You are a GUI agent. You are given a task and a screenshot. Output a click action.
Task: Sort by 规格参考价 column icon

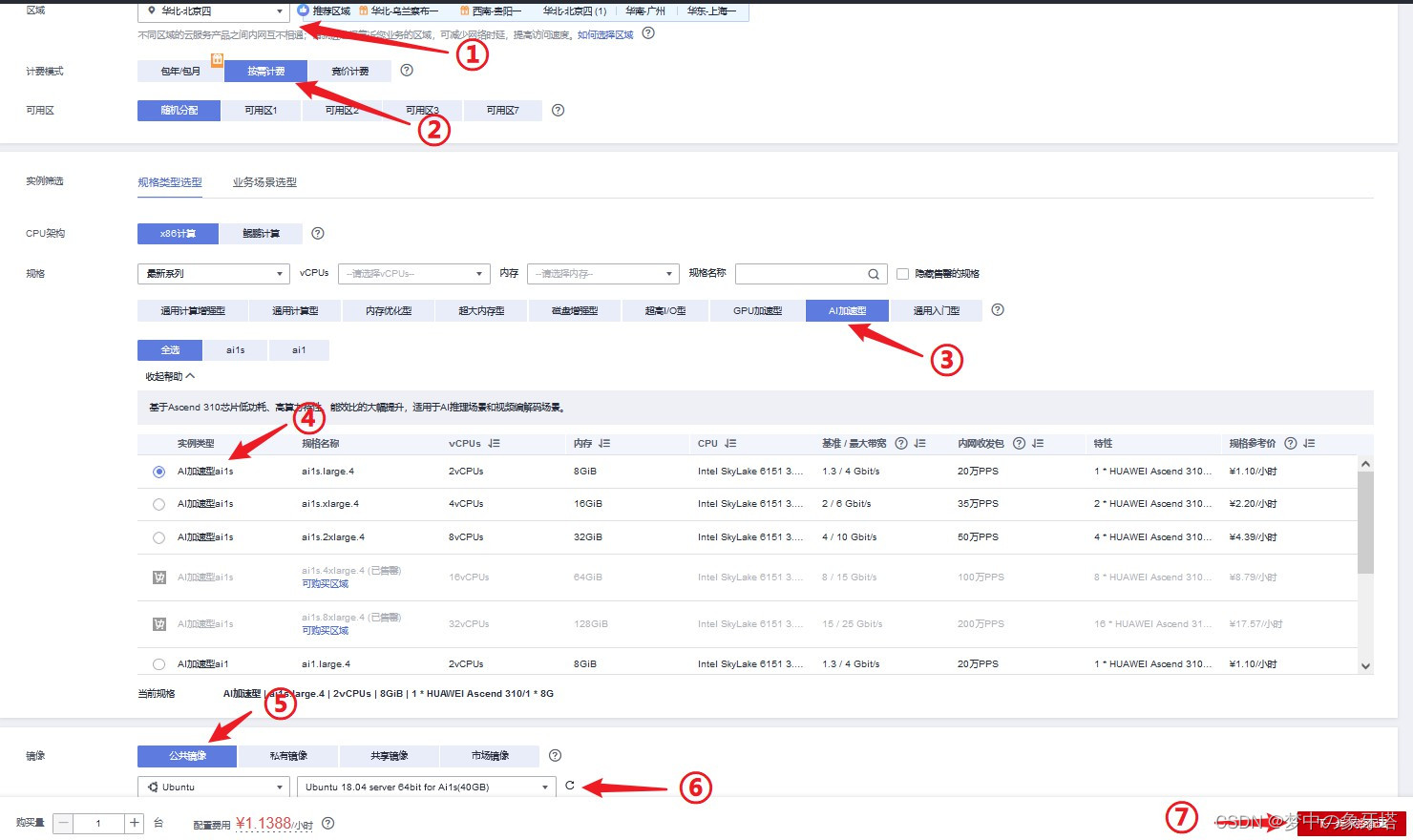1309,443
